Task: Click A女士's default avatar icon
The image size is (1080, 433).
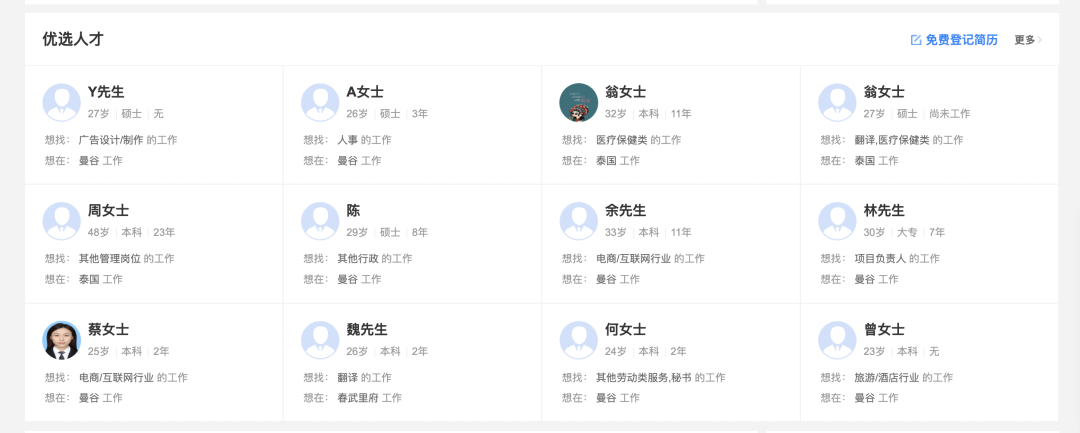Action: pos(320,102)
